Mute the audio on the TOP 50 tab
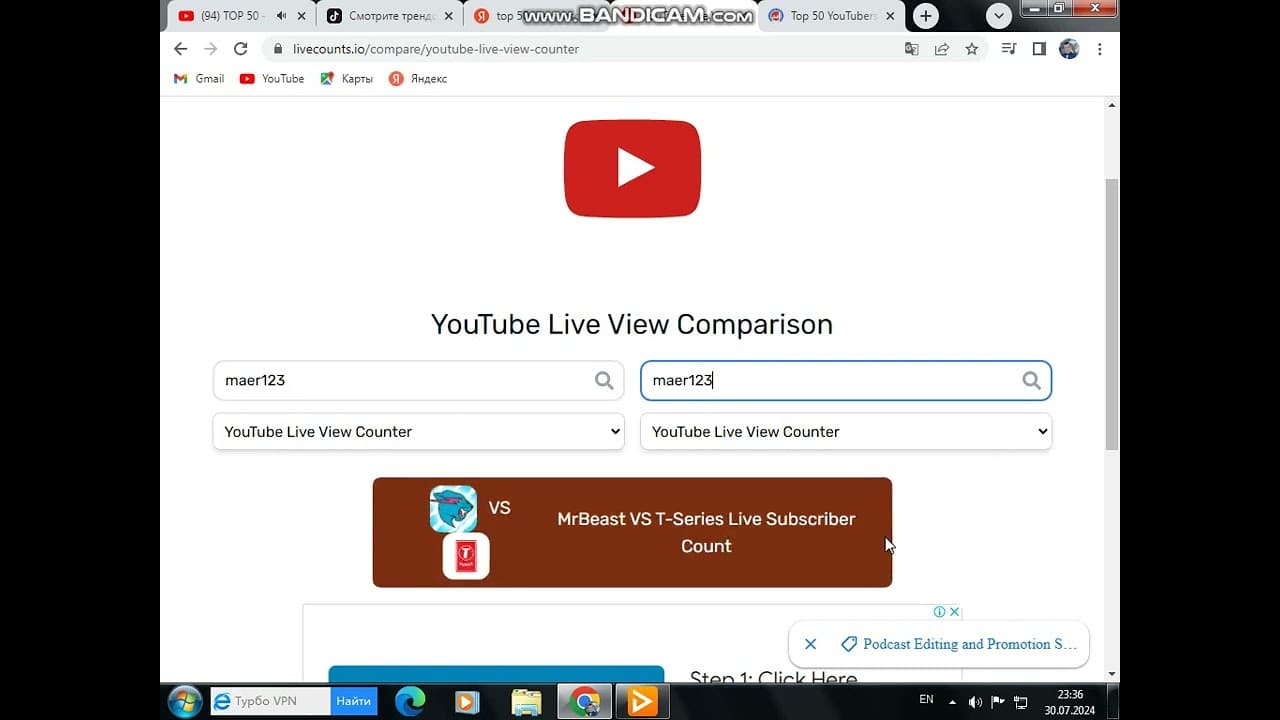 click(x=281, y=16)
